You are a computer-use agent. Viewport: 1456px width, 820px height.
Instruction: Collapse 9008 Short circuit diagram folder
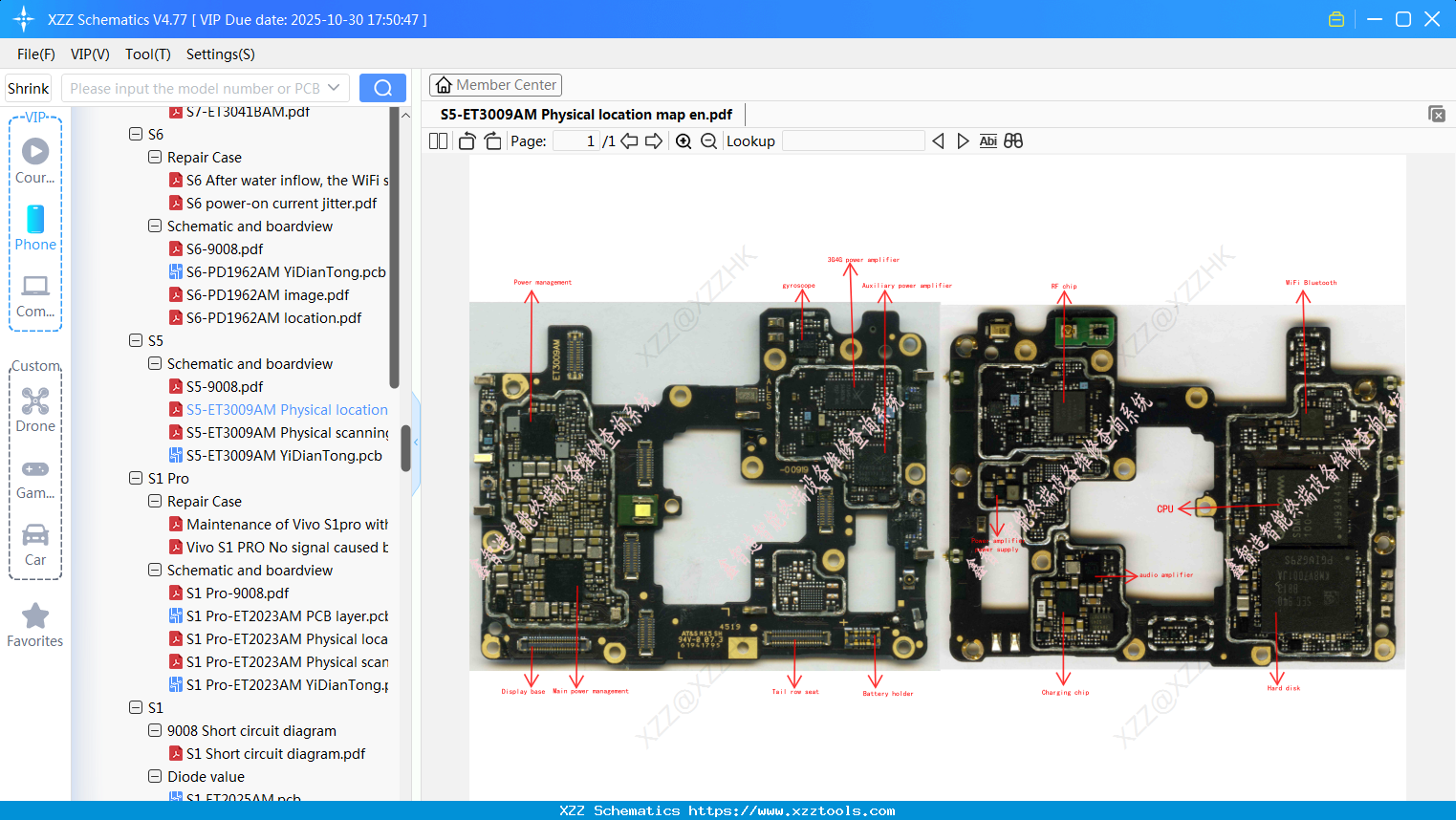click(155, 730)
